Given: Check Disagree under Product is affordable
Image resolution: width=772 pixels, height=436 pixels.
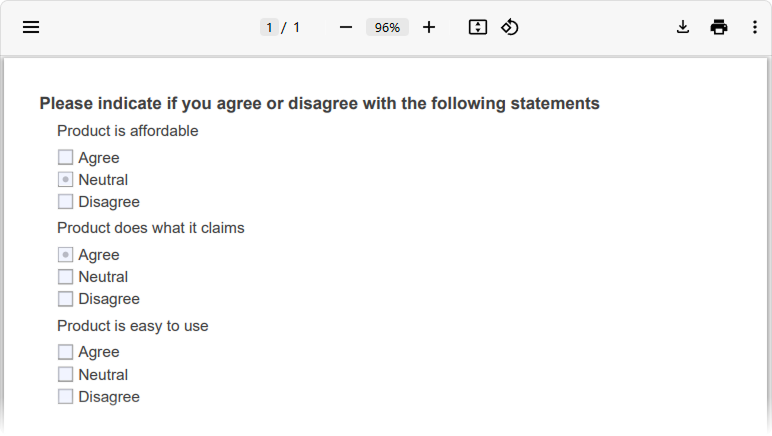Looking at the screenshot, I should [x=66, y=202].
